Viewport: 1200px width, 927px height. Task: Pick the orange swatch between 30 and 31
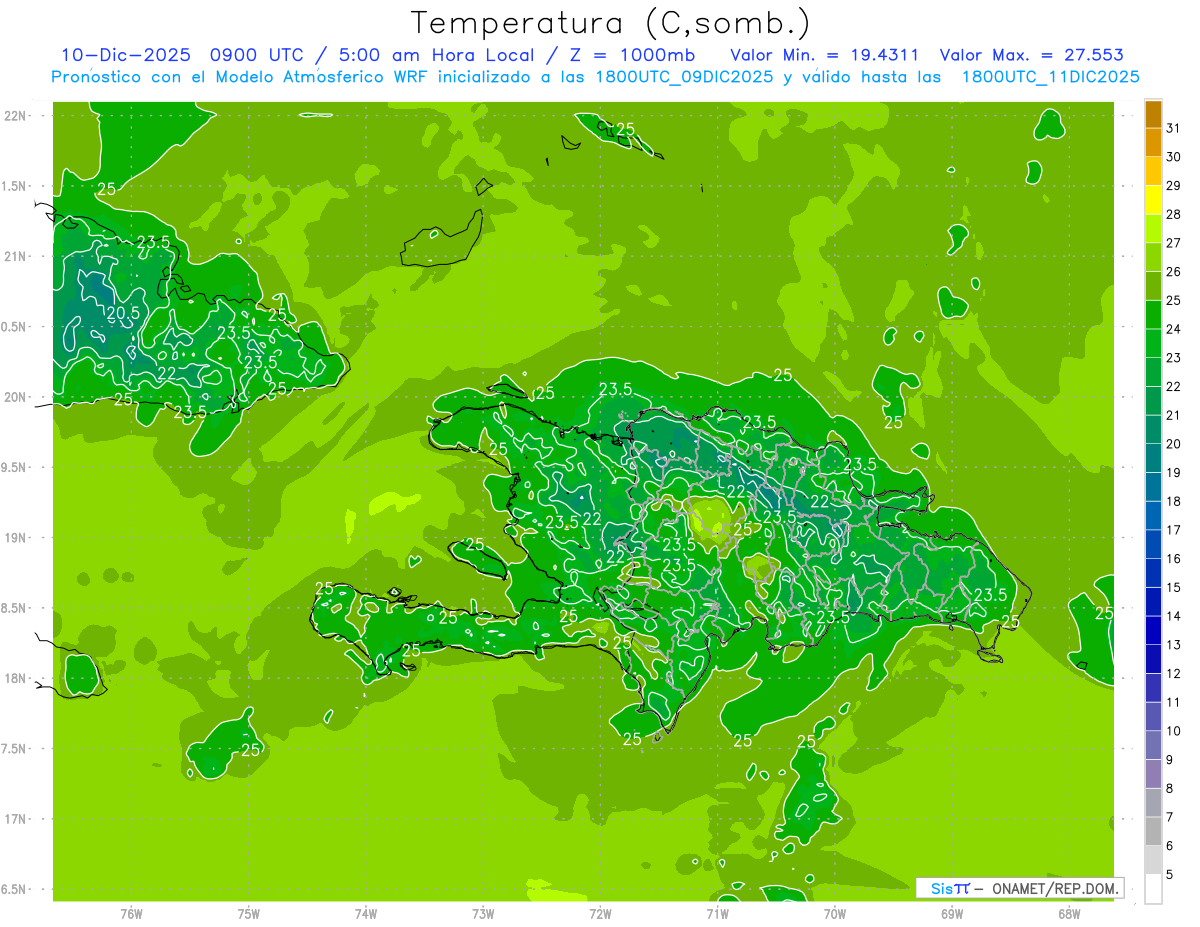(x=1153, y=143)
